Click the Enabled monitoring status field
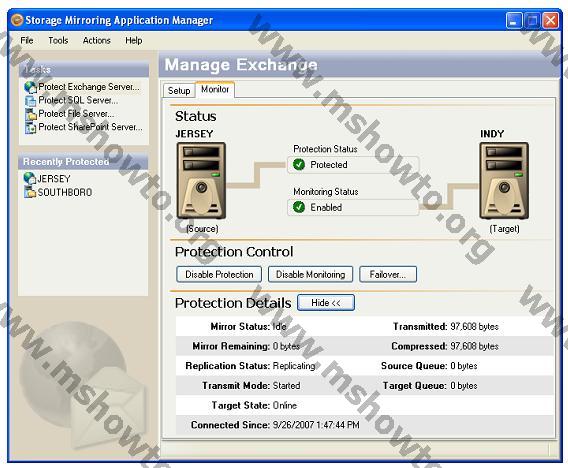 coord(353,208)
